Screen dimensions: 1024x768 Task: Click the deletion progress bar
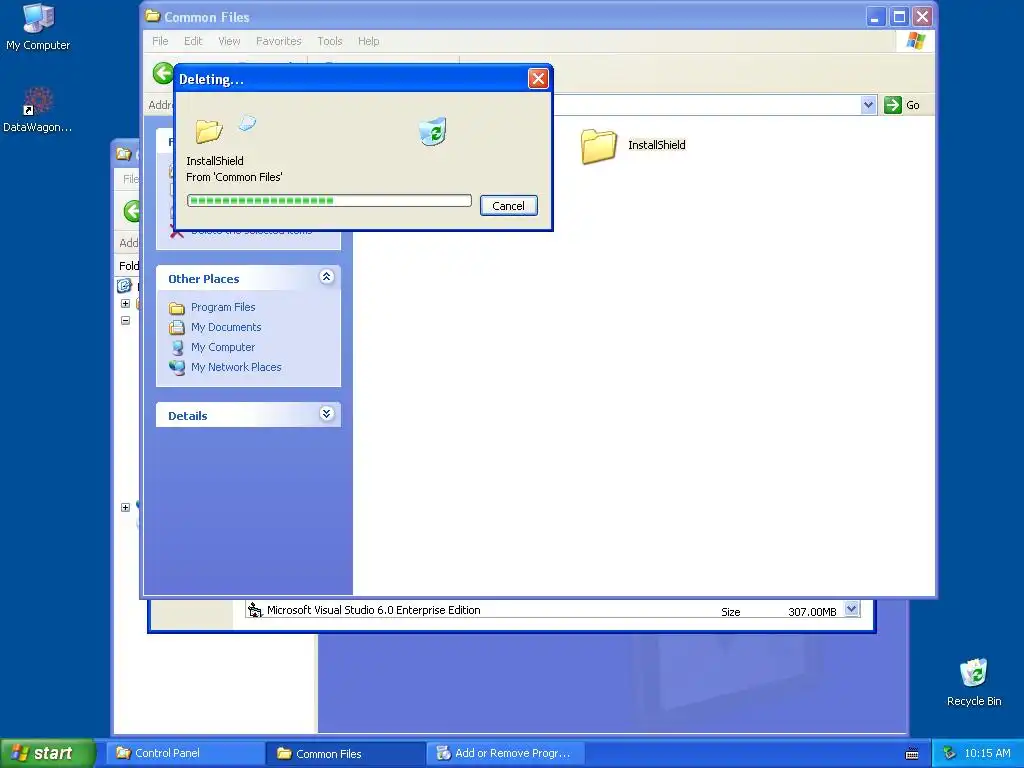329,200
